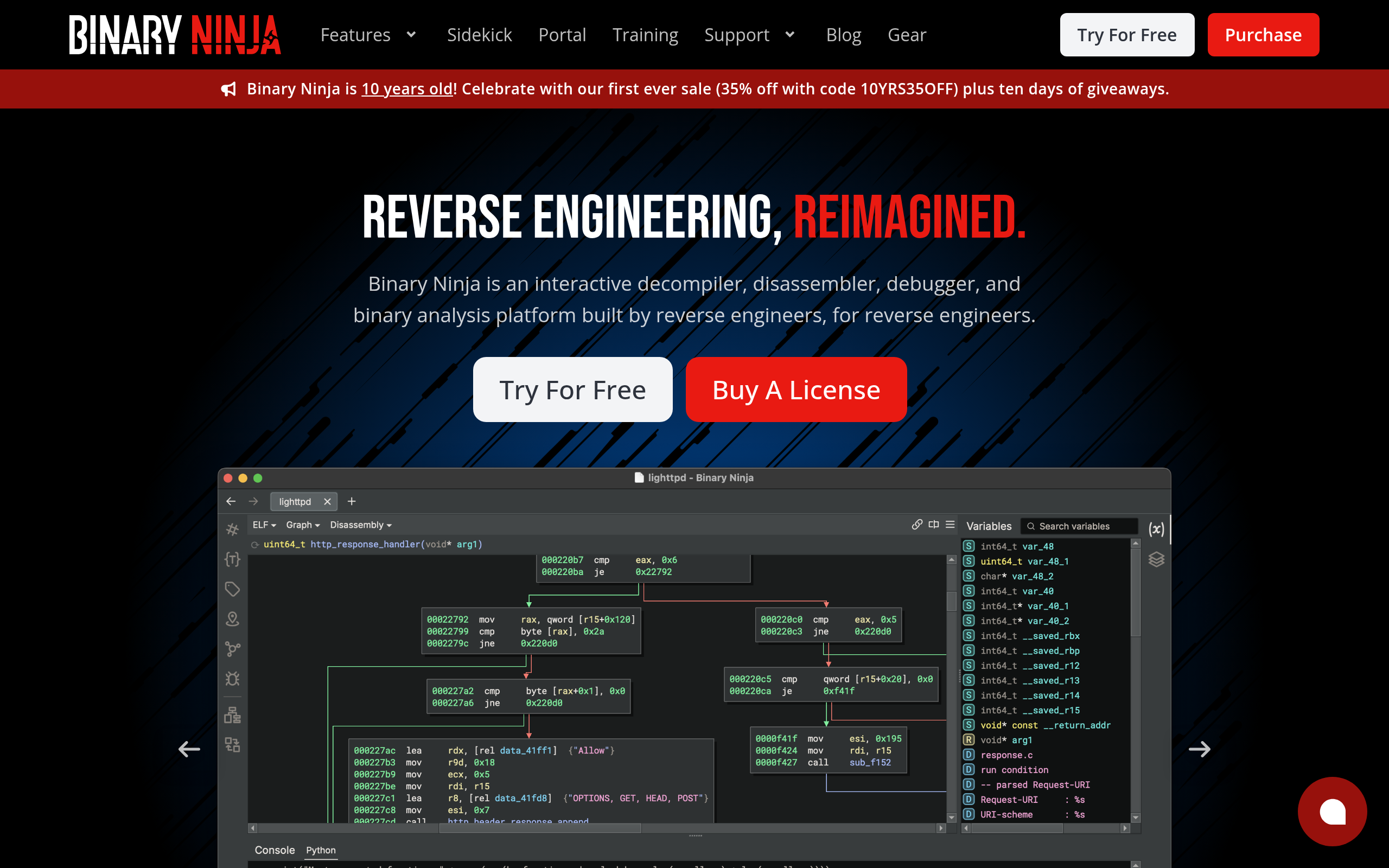Click the Variables list scroll-down arrow

tap(1135, 818)
